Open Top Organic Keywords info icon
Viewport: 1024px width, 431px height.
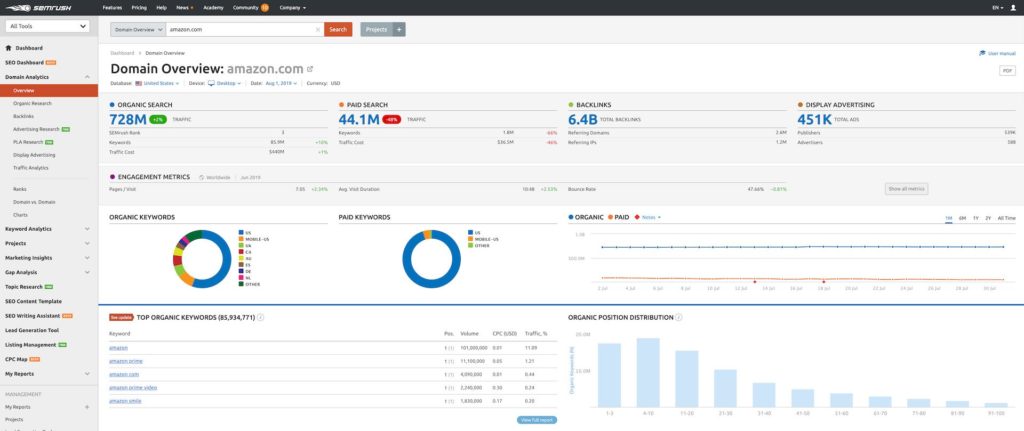(261, 317)
